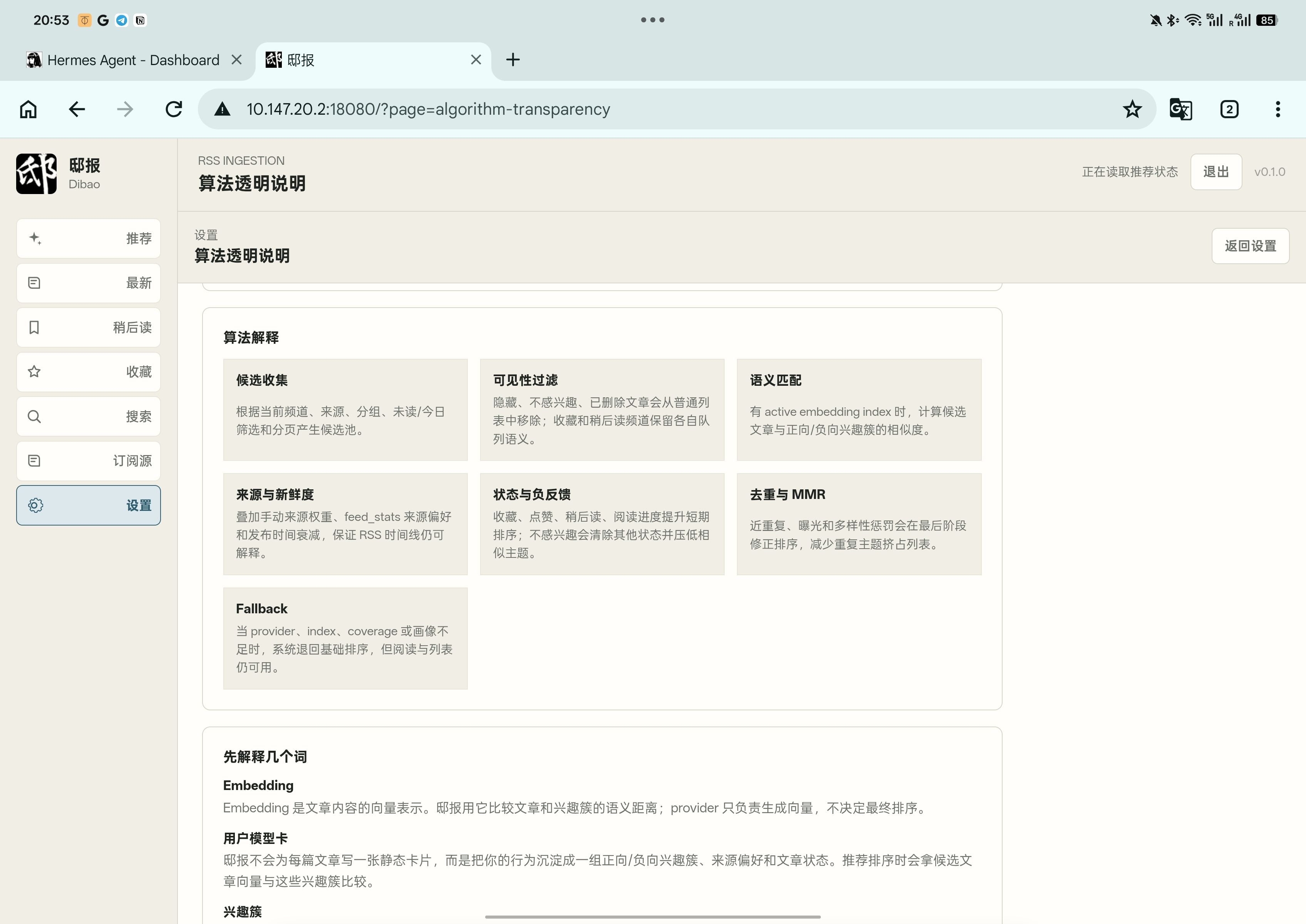Select the 来源与新鲜度 explanation card
Image resolution: width=1306 pixels, height=924 pixels.
(345, 524)
